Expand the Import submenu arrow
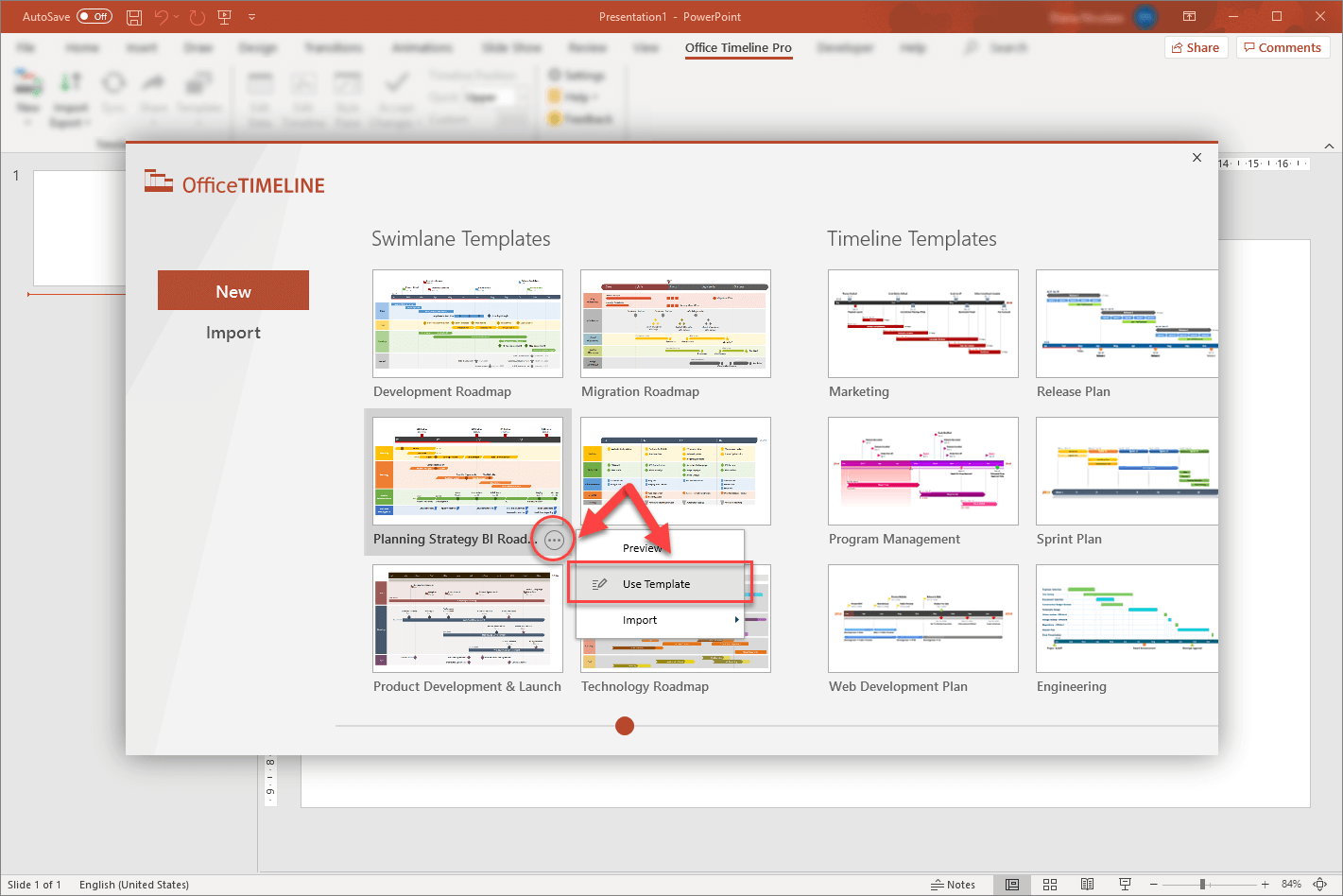The width and height of the screenshot is (1343, 896). (x=736, y=620)
